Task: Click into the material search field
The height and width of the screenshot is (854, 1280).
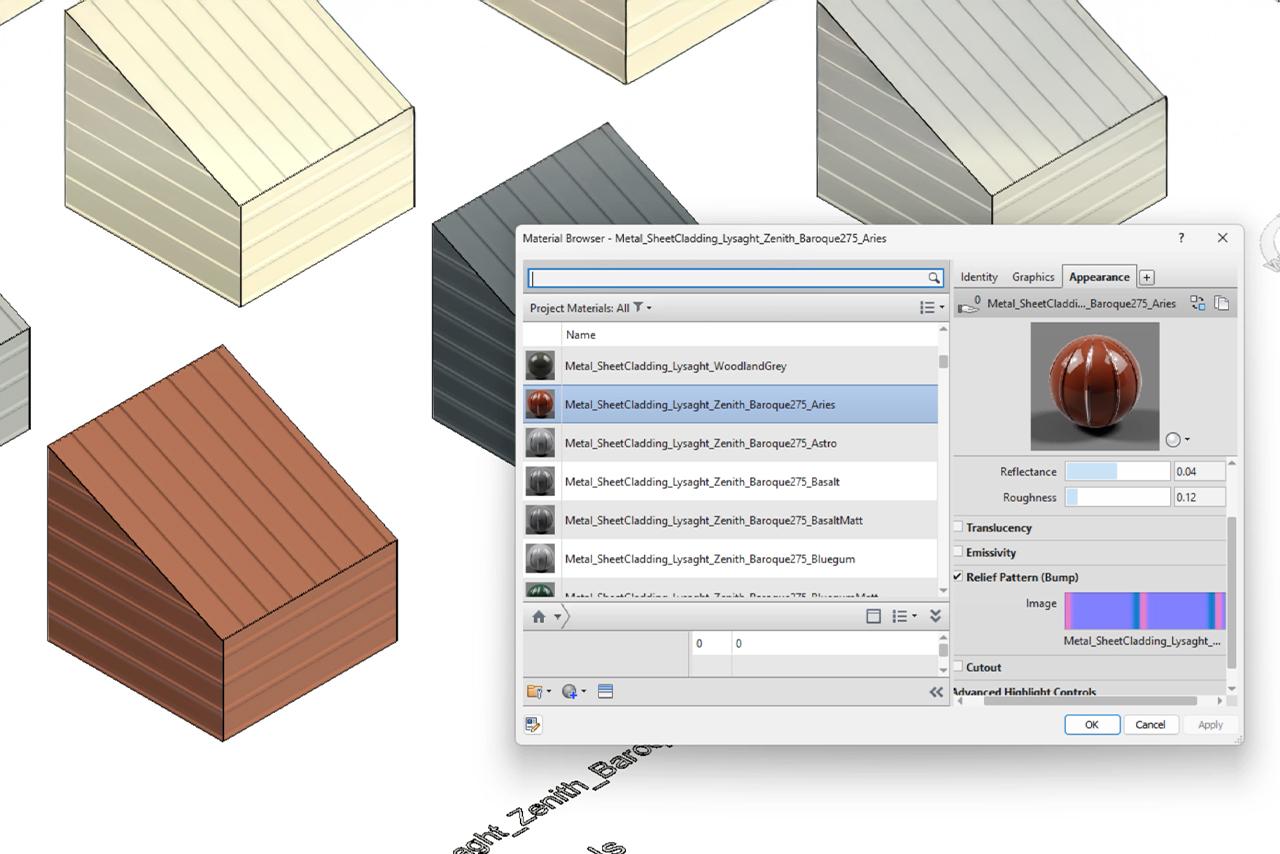Action: 729,278
